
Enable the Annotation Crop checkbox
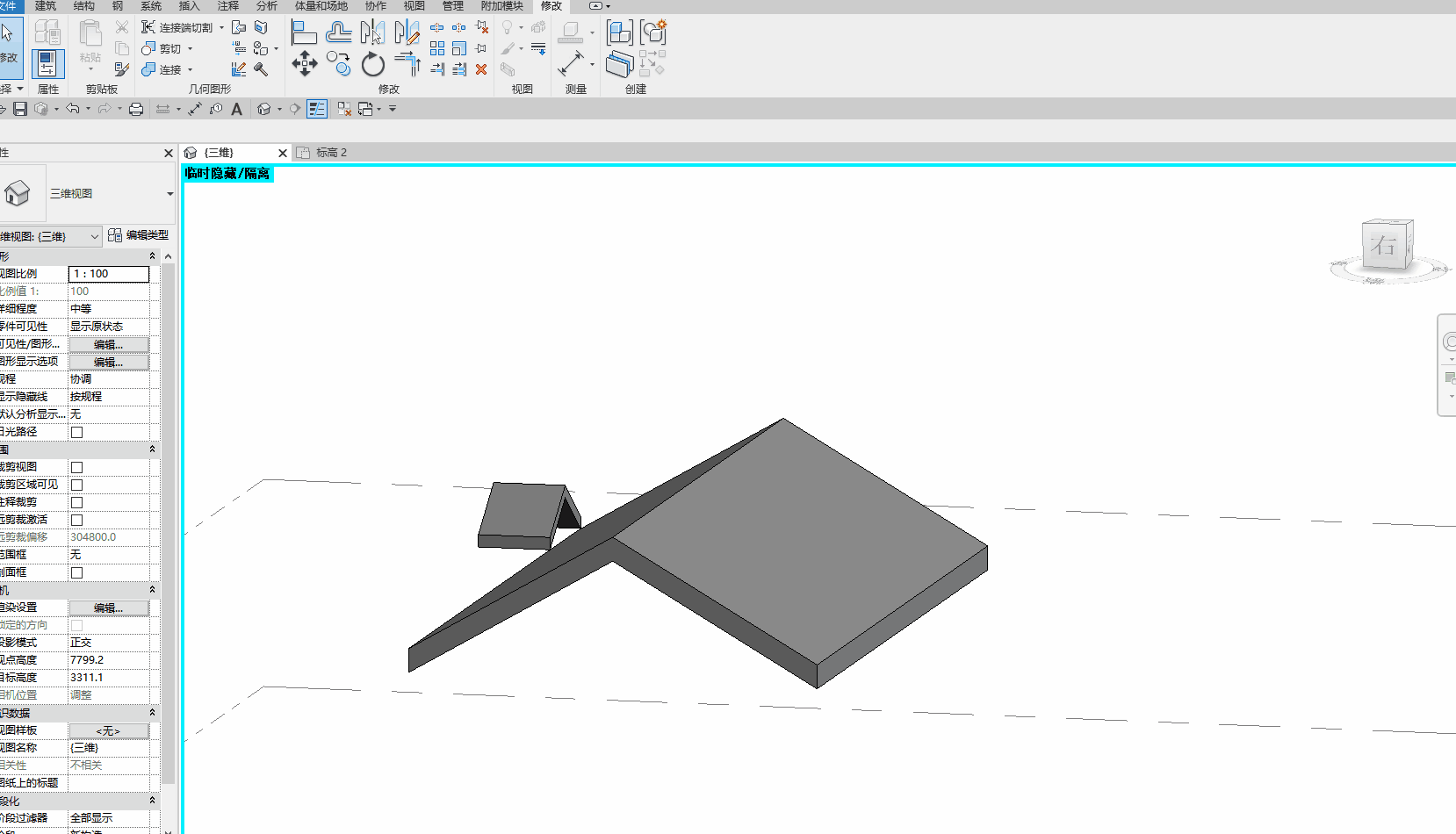coord(77,502)
